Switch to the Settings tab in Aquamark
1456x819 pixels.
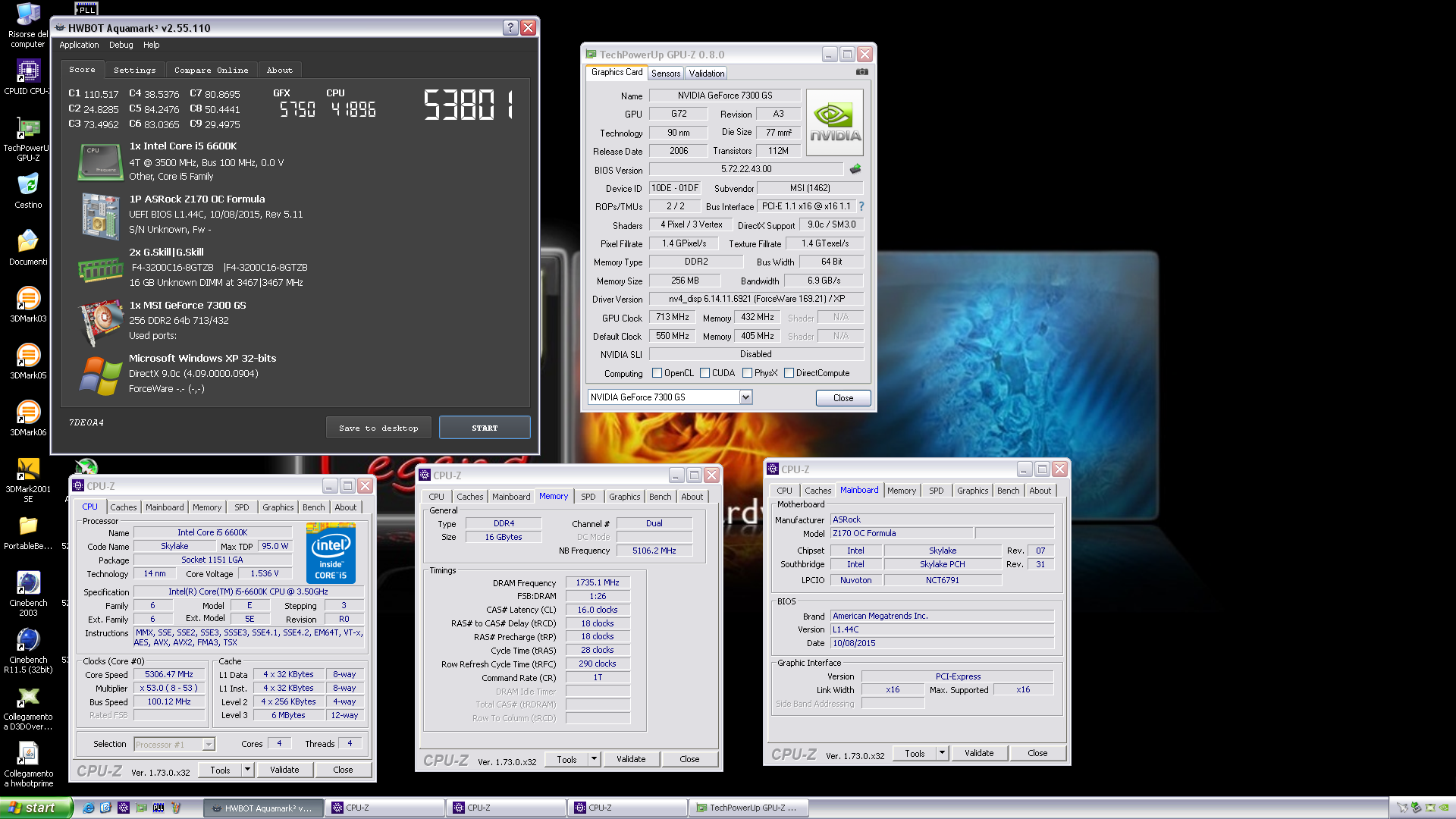pyautogui.click(x=135, y=70)
